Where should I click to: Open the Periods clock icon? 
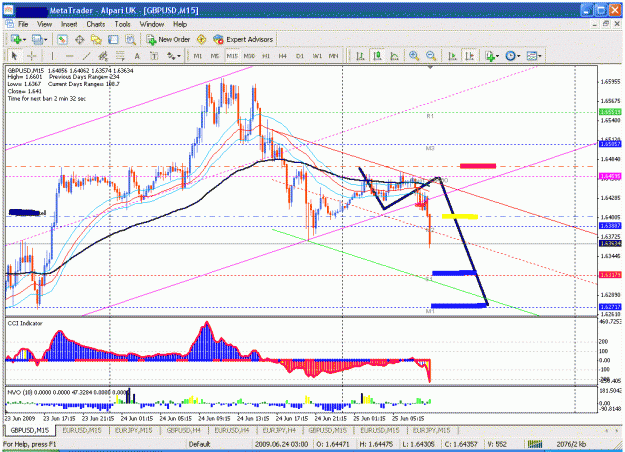[x=511, y=56]
